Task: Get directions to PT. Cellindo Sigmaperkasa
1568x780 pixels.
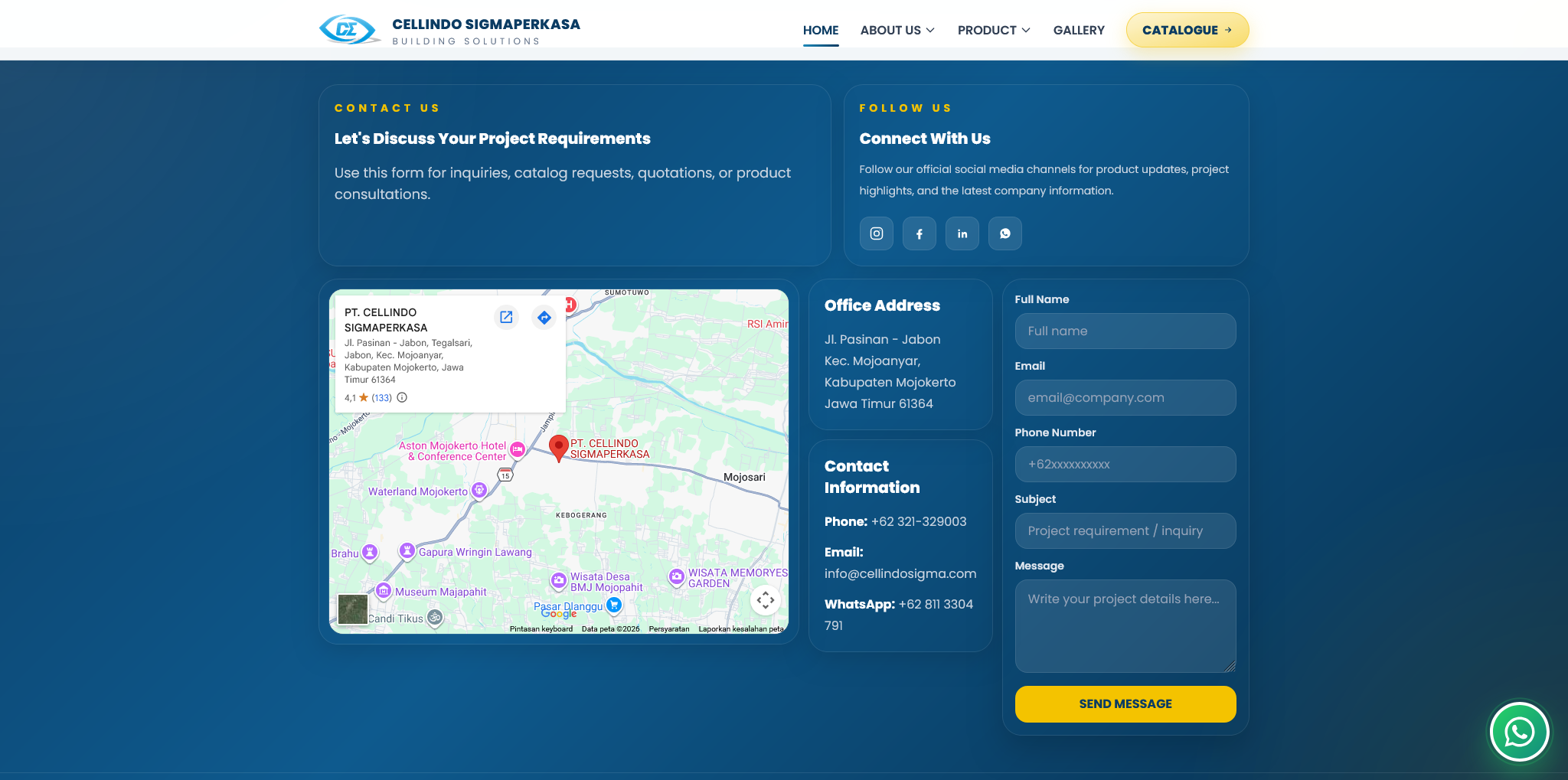Action: 544,317
